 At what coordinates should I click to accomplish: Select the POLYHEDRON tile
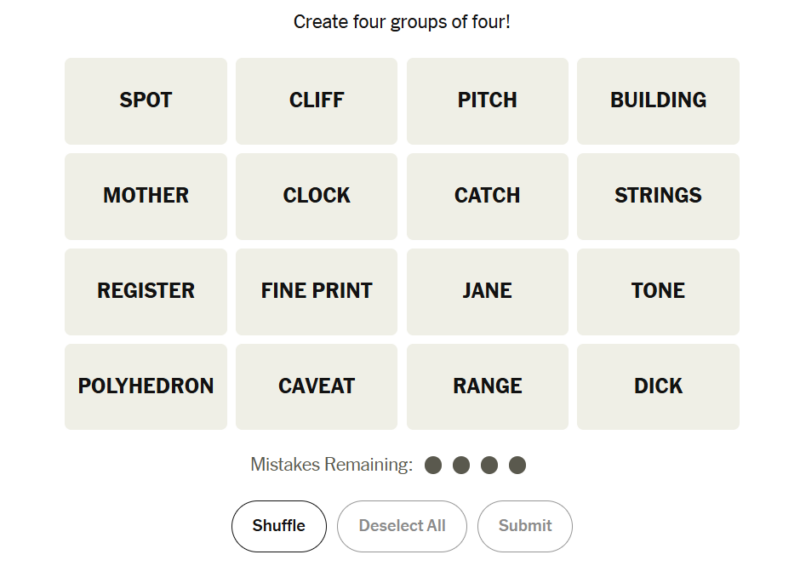click(x=146, y=386)
